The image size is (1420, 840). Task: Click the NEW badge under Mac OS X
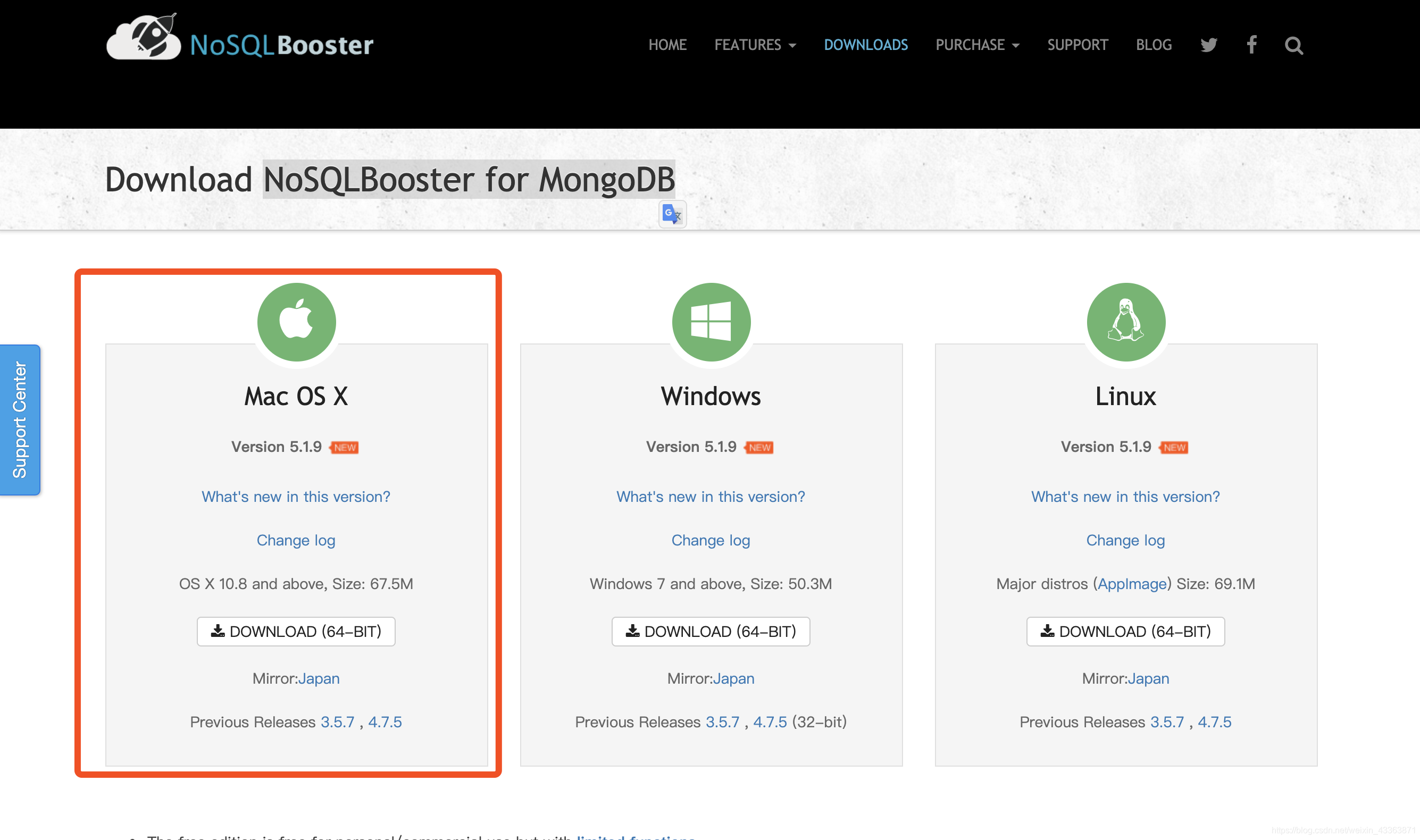[344, 448]
